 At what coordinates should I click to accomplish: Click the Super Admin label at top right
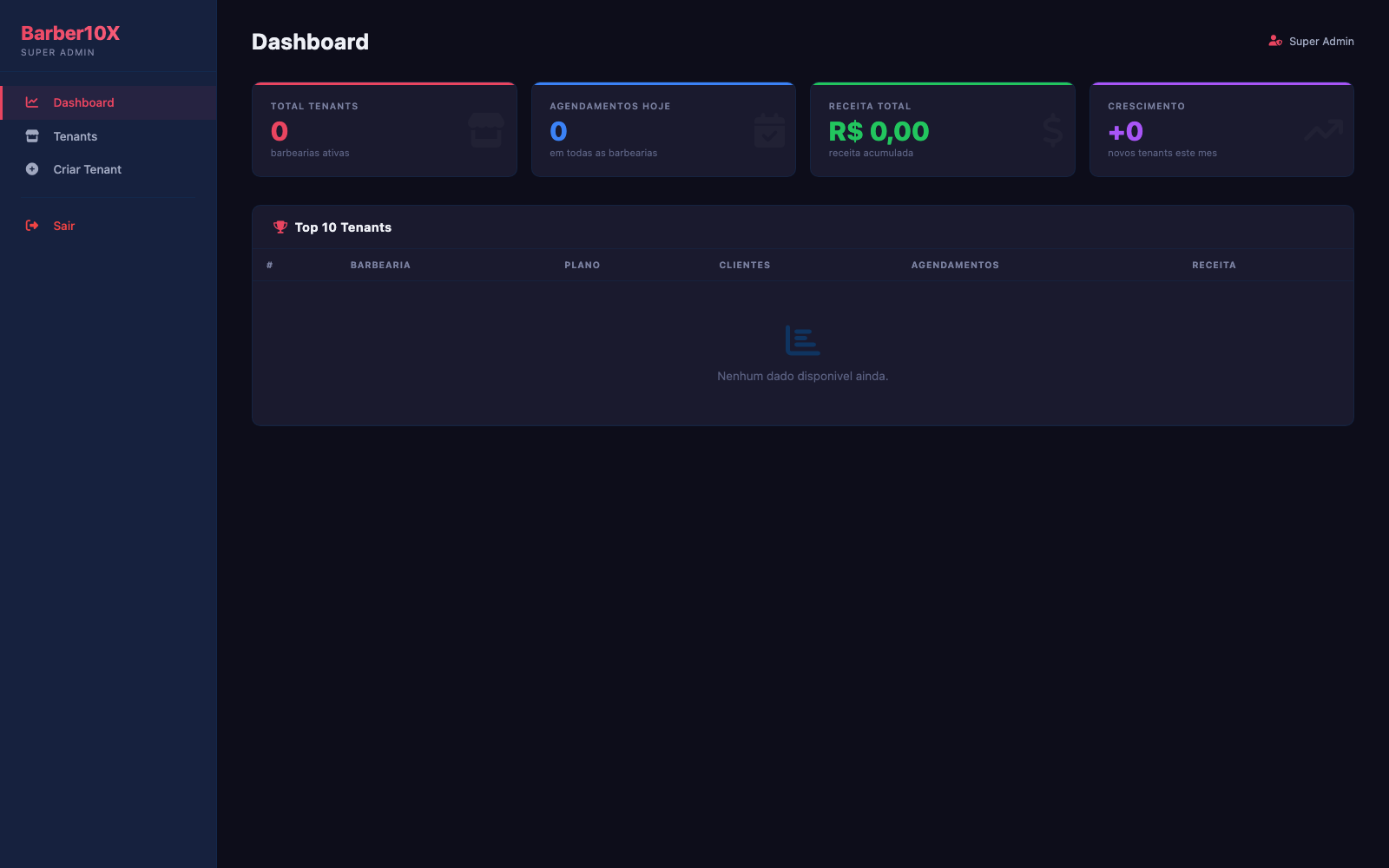click(1321, 41)
